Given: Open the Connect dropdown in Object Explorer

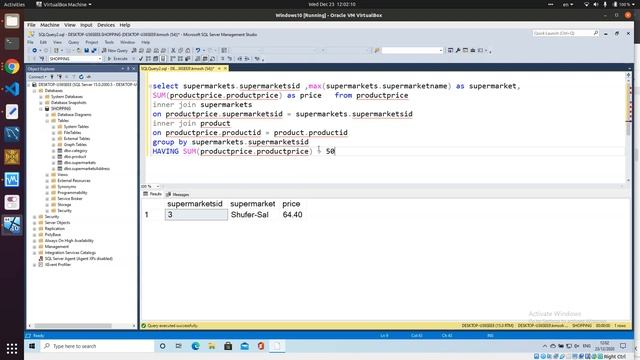Looking at the screenshot, I should point(37,77).
